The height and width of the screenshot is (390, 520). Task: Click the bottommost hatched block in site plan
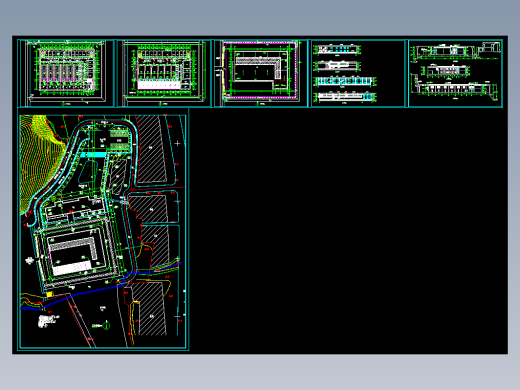[x=148, y=308]
